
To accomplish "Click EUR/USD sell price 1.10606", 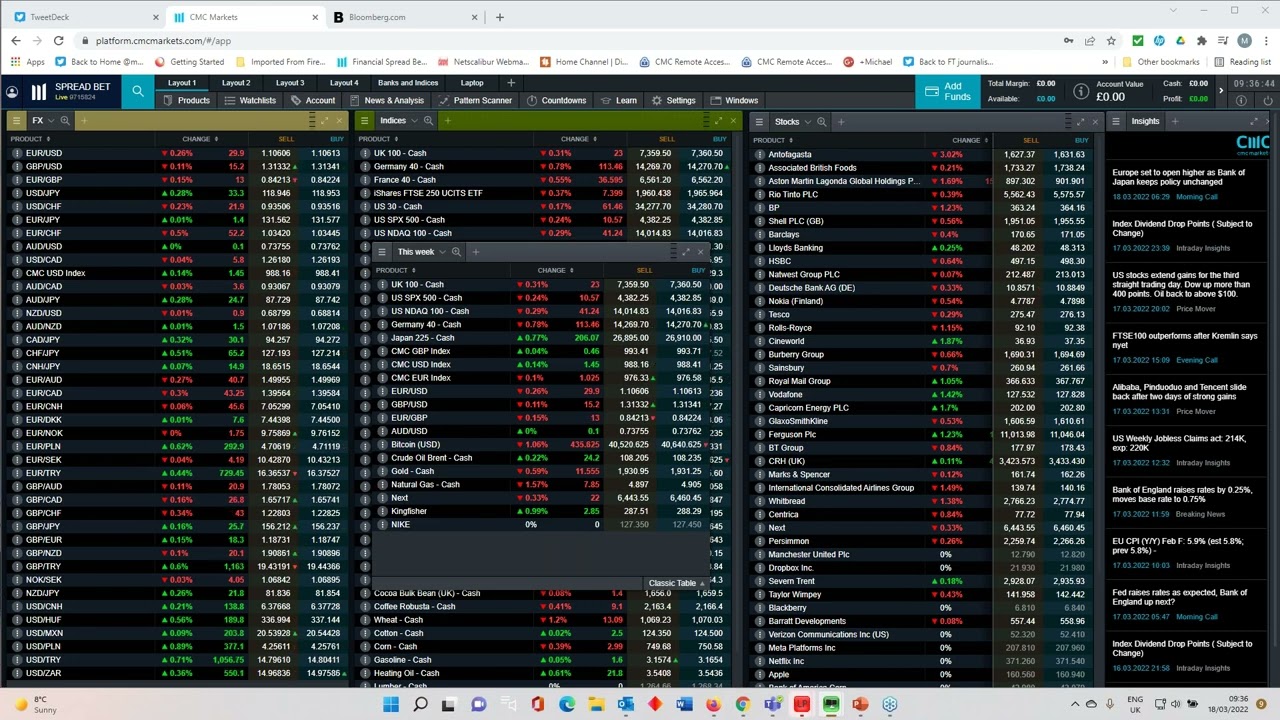I will (x=275, y=154).
